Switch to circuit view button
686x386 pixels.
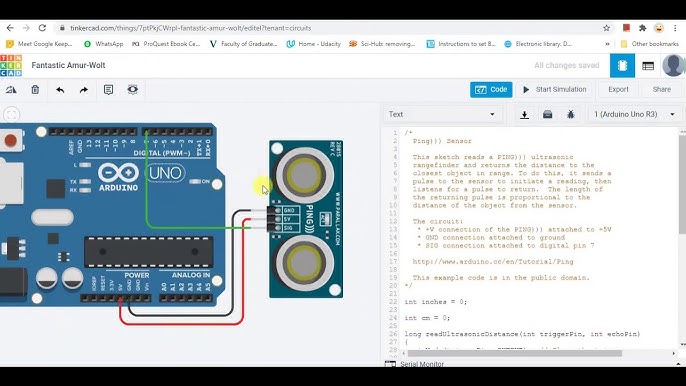click(622, 66)
